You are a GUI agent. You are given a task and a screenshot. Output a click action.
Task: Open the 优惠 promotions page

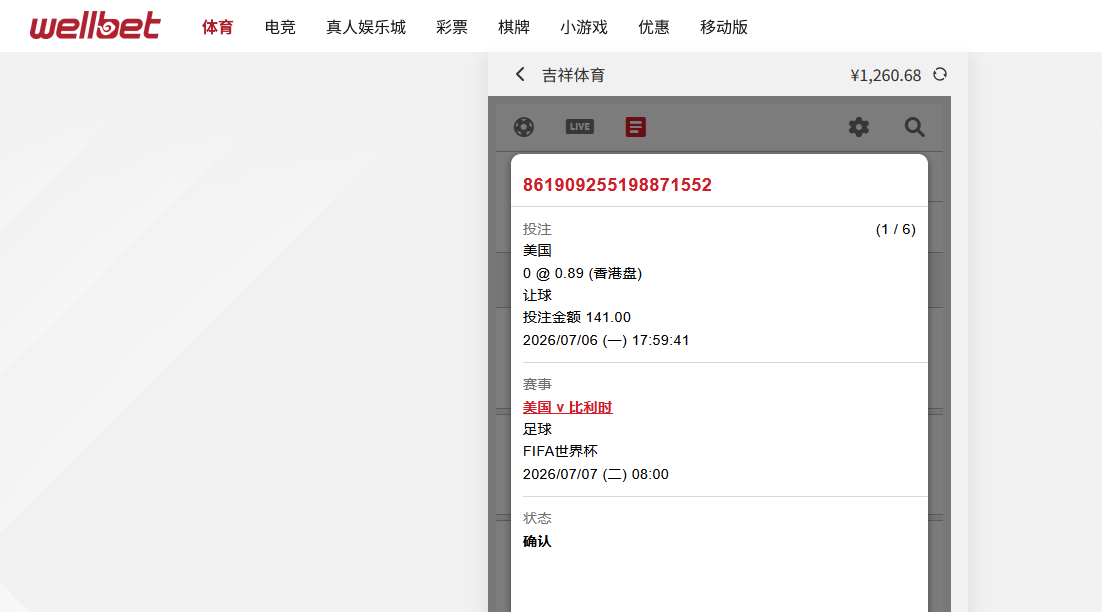pyautogui.click(x=654, y=27)
